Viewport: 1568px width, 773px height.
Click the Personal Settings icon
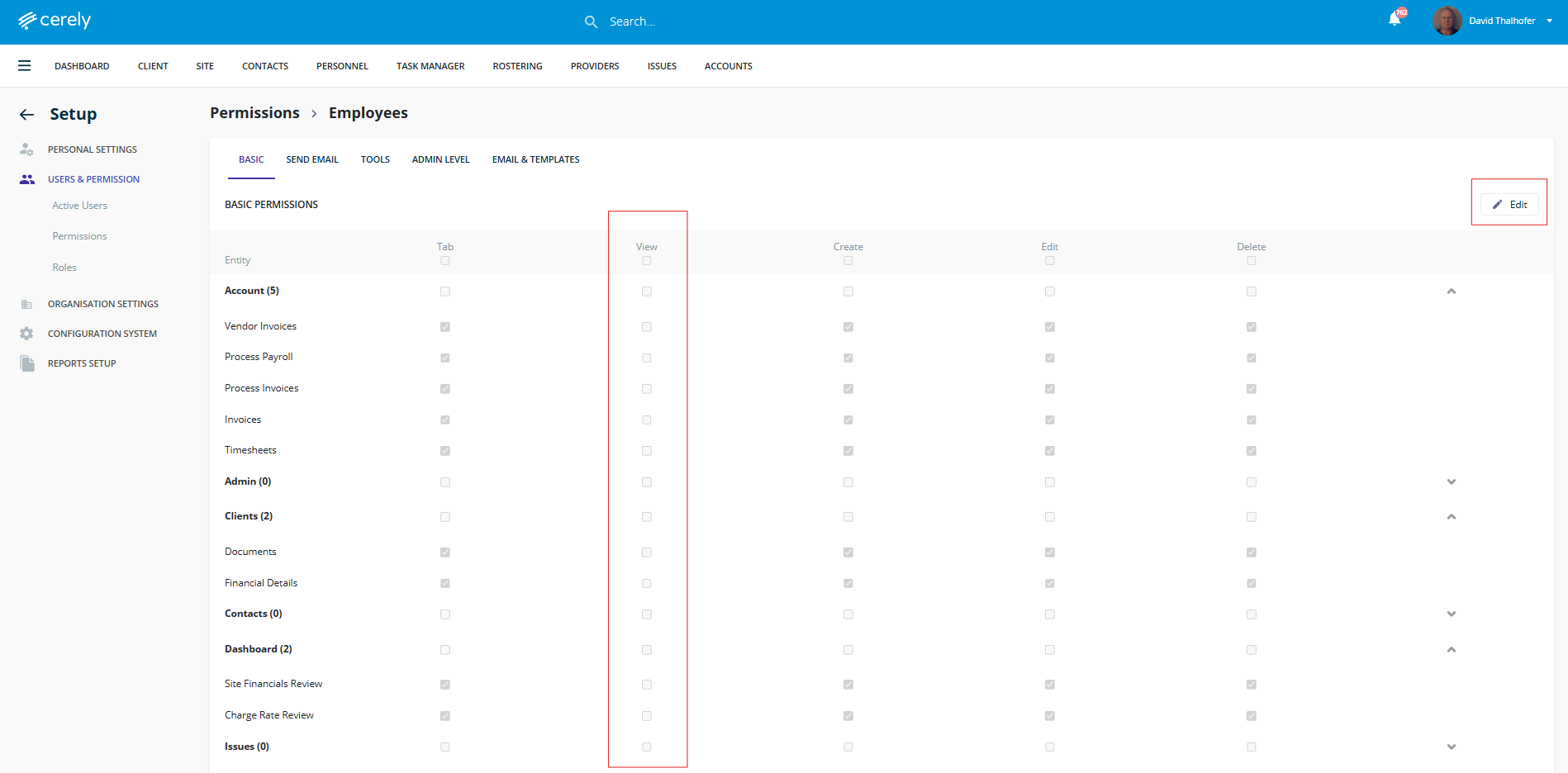[27, 149]
